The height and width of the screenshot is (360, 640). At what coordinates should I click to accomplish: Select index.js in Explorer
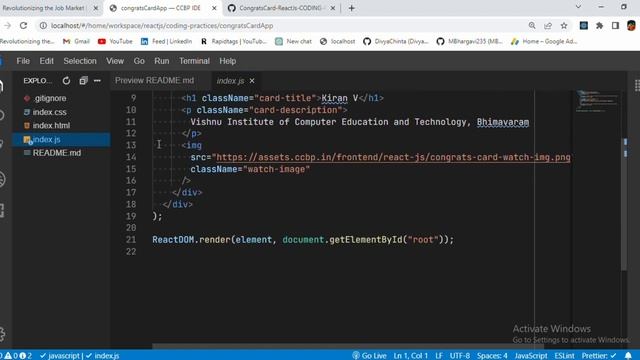(x=61, y=139)
